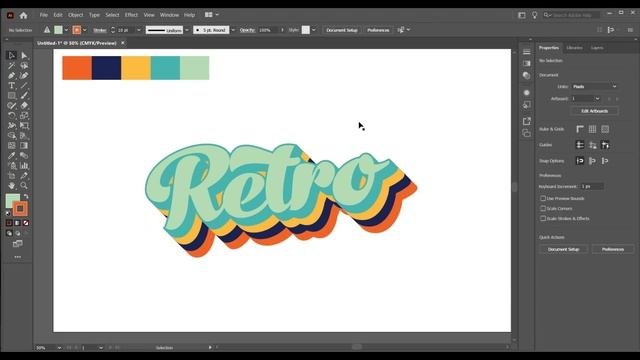The height and width of the screenshot is (360, 640).
Task: Select the Line Segment tool
Action: [x=24, y=85]
